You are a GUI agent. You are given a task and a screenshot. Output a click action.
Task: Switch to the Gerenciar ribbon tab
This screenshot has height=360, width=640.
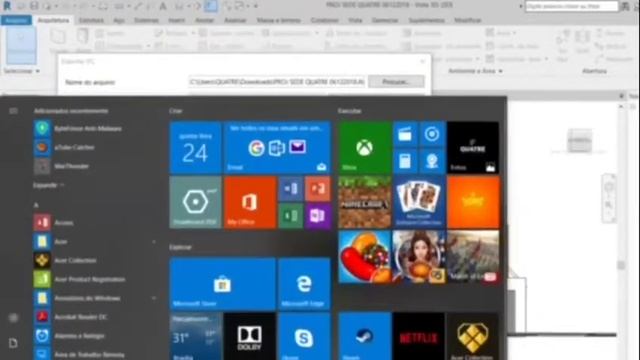point(385,20)
